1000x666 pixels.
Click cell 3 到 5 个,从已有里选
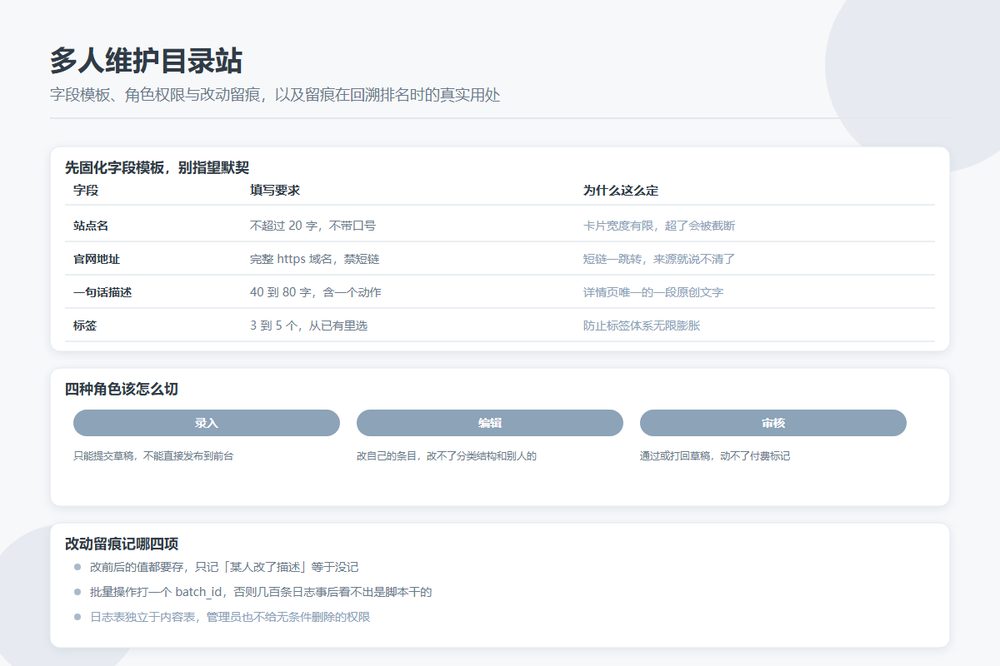(309, 325)
